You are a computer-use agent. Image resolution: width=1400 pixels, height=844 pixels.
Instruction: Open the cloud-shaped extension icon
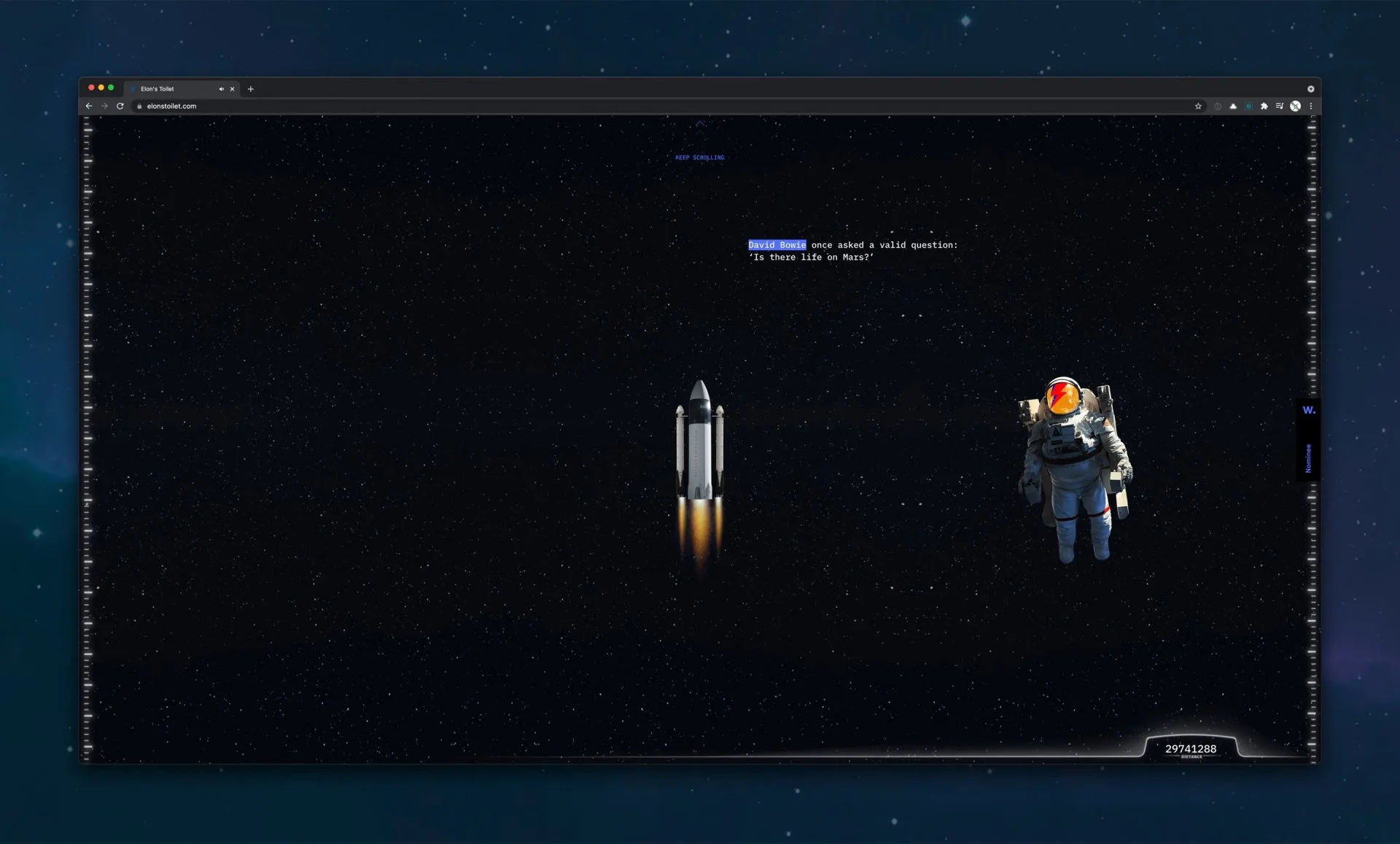click(1233, 106)
